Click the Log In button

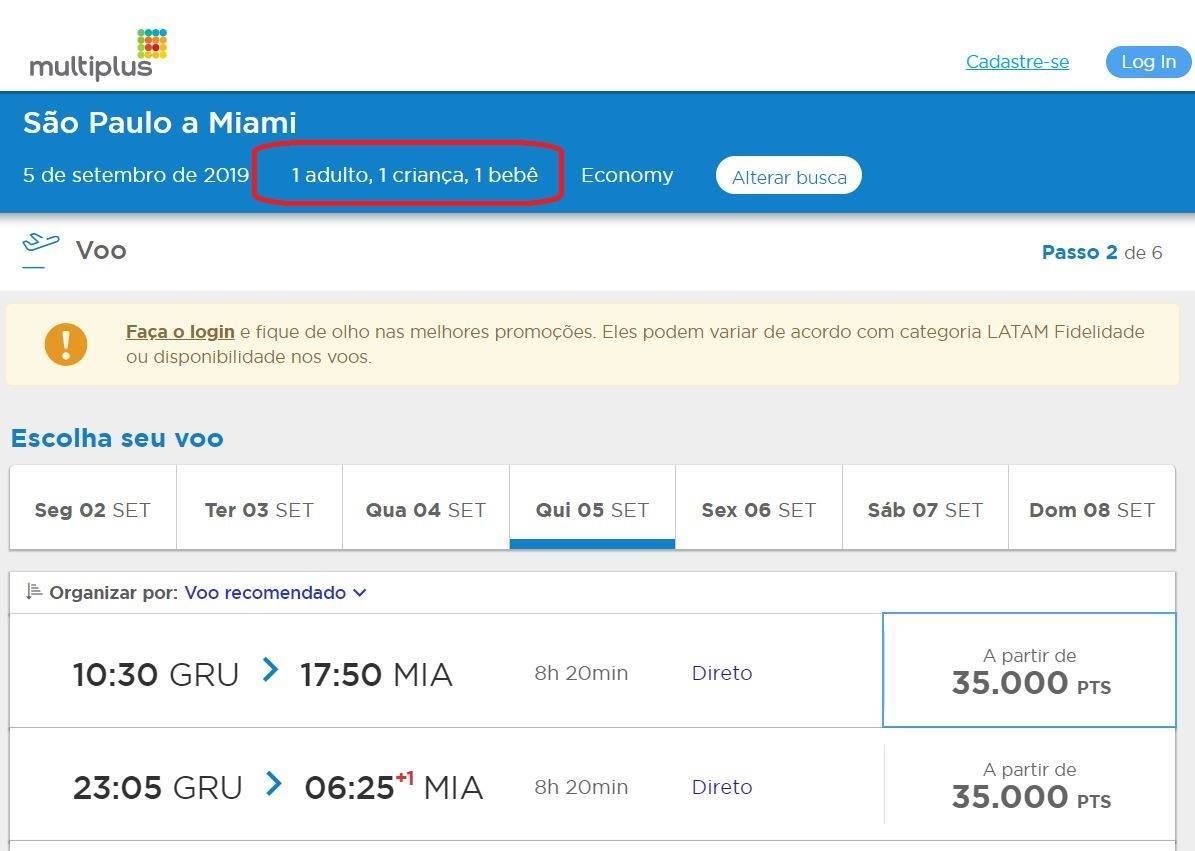coord(1149,62)
